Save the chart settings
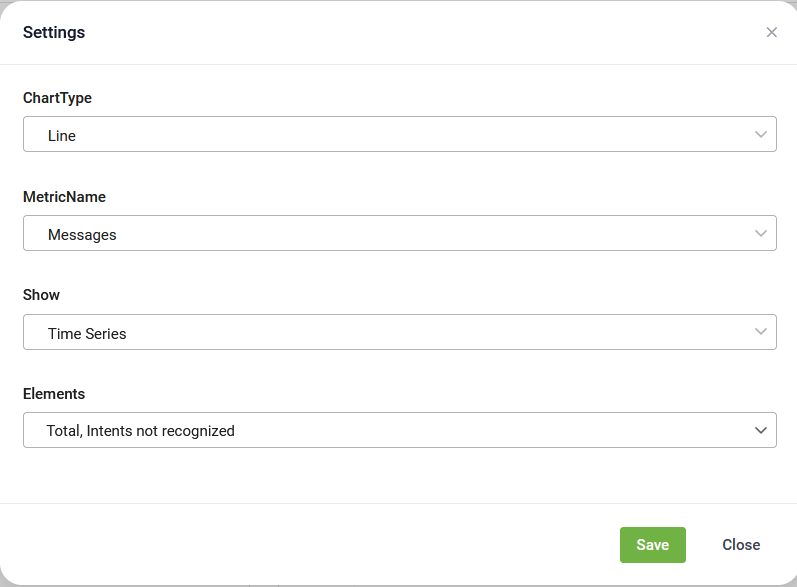Viewport: 797px width, 587px height. pyautogui.click(x=653, y=545)
